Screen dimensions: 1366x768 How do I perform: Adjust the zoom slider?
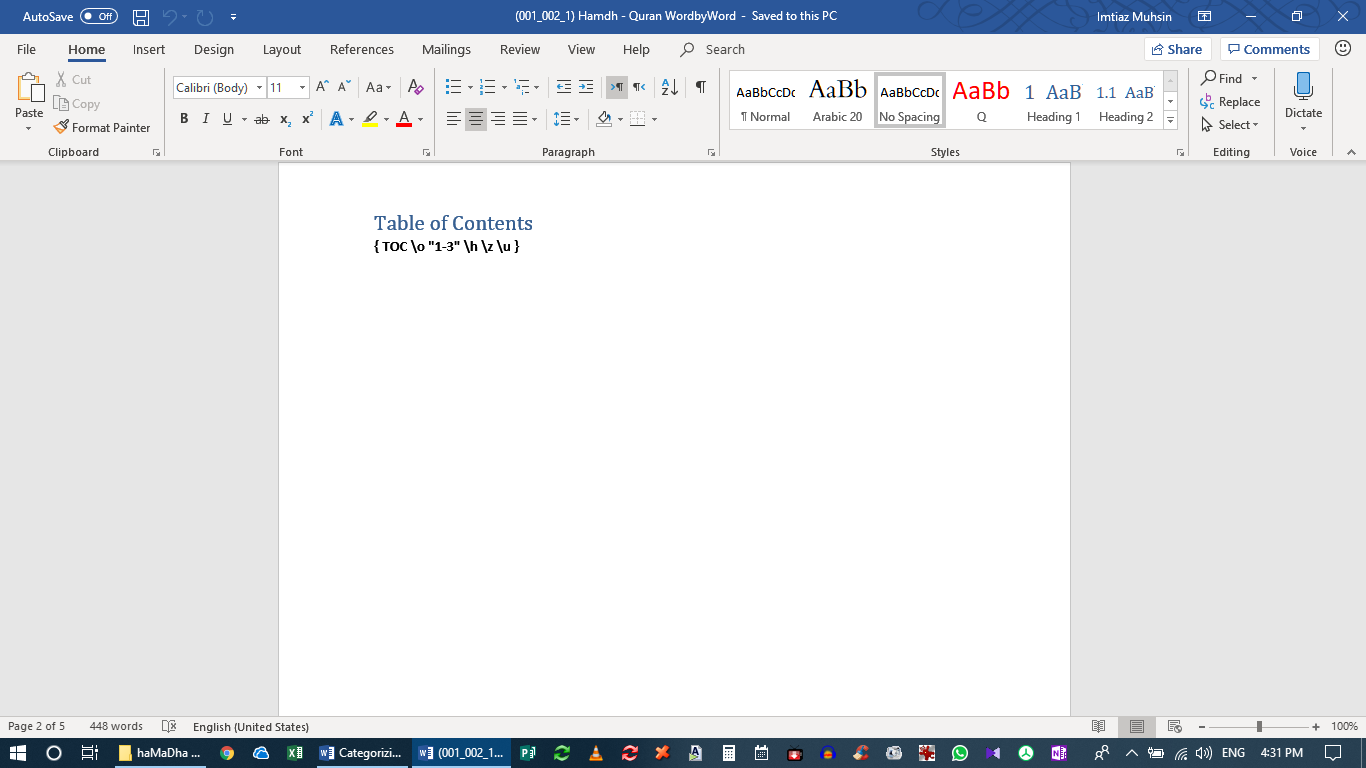(x=1259, y=726)
